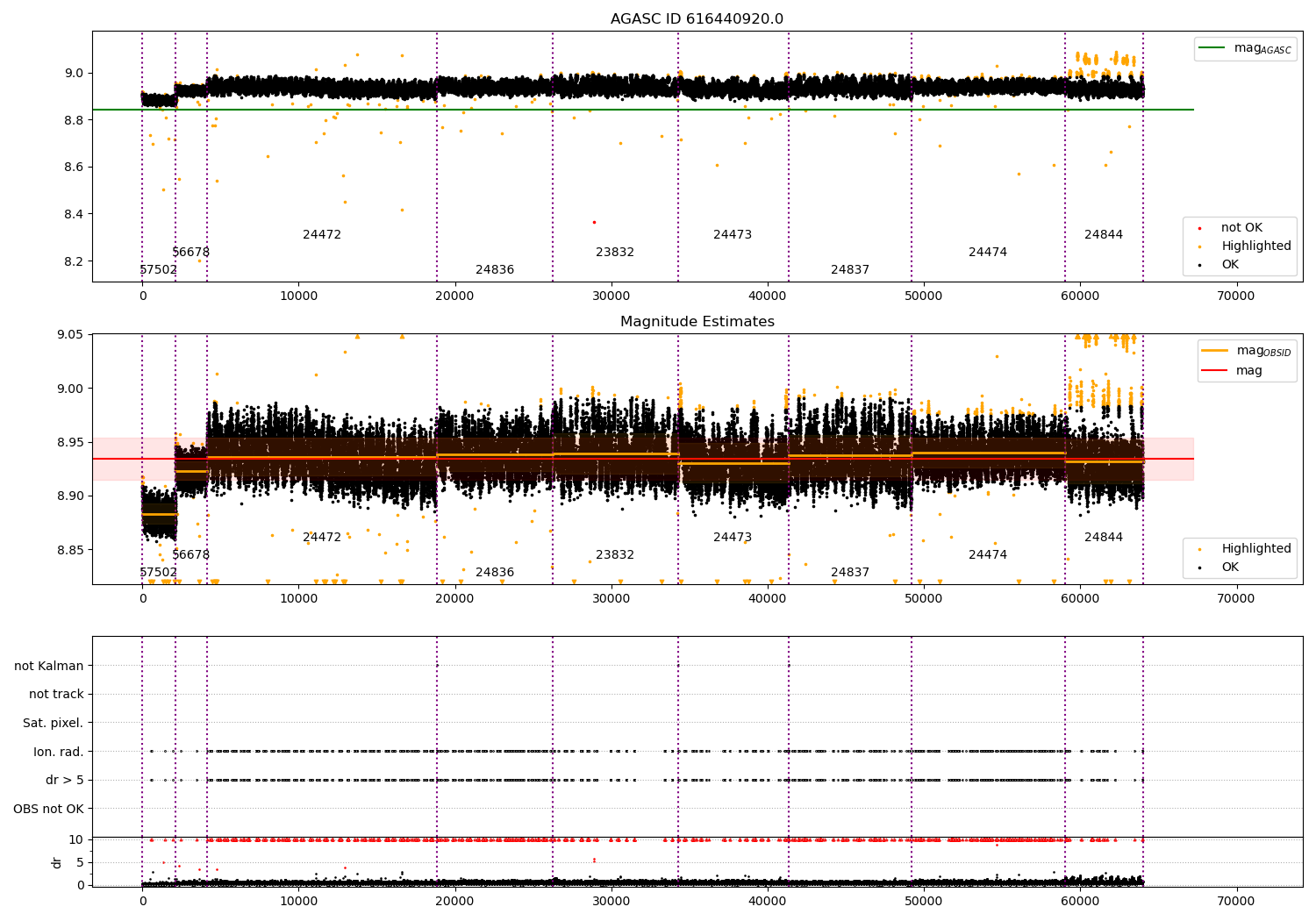The width and height of the screenshot is (1316, 921).
Task: Click the red 'not OK' point near 8.36 magnitude
Action: pyautogui.click(x=594, y=222)
